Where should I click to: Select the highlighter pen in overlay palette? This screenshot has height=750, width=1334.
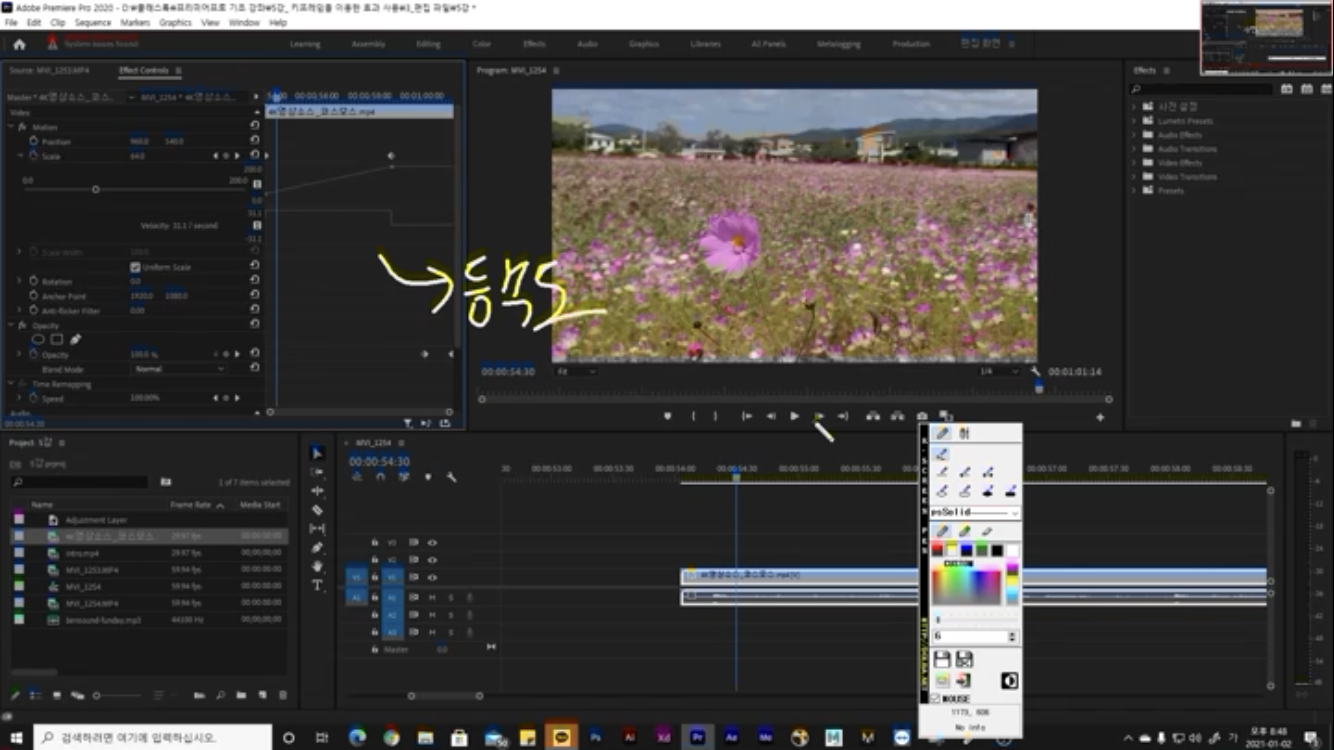click(964, 532)
